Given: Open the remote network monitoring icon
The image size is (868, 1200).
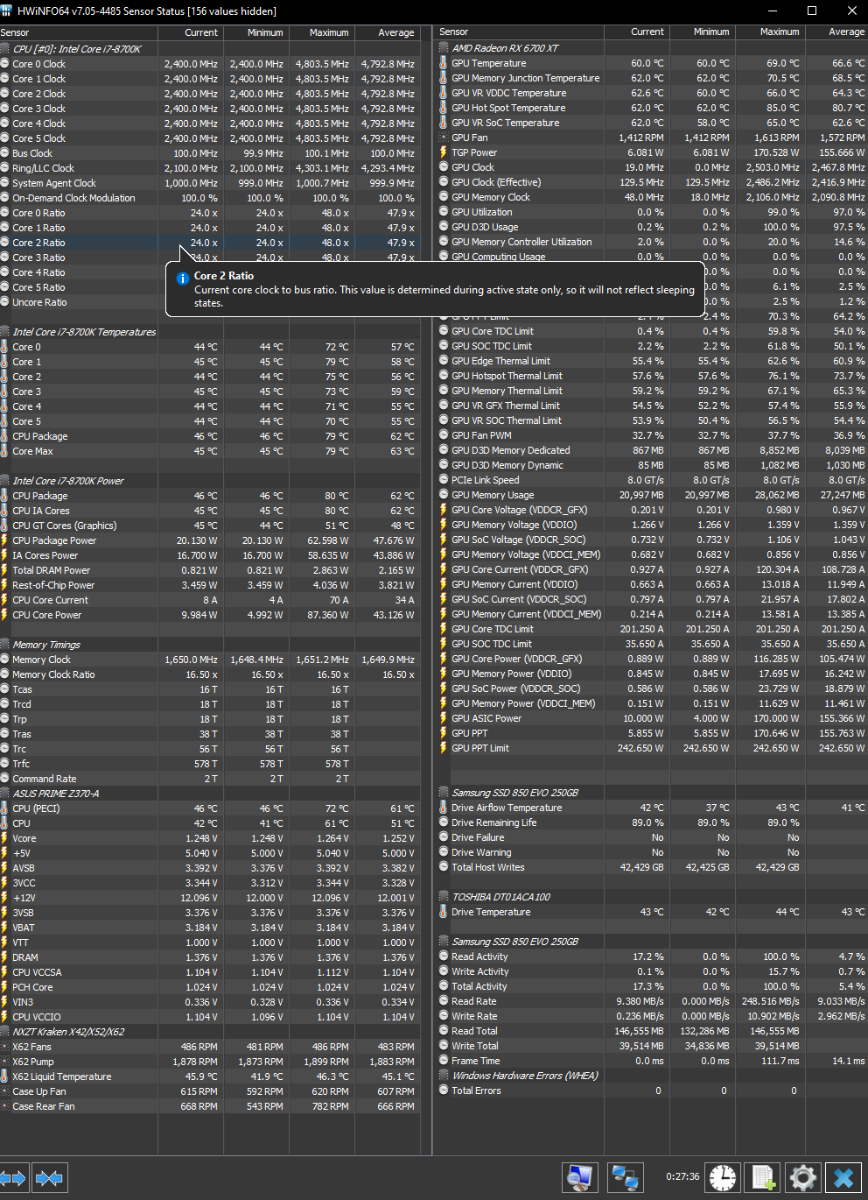Looking at the screenshot, I should [626, 1177].
